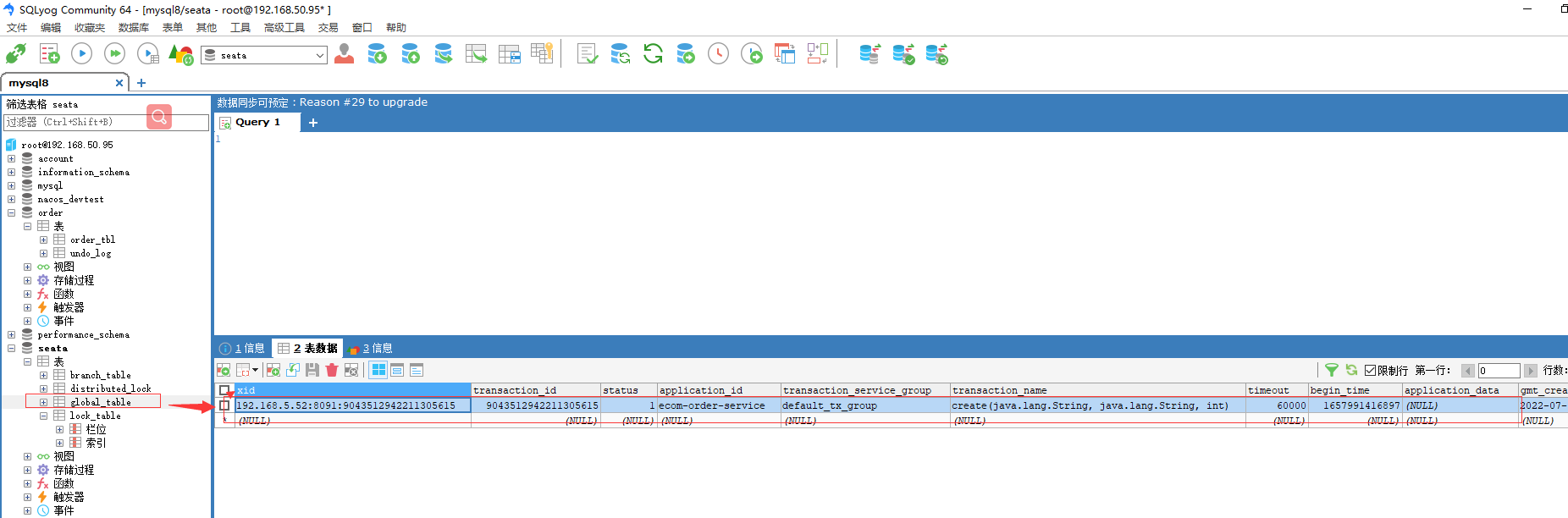The height and width of the screenshot is (518, 1568).
Task: Select the undo_log table item
Action: click(x=91, y=253)
